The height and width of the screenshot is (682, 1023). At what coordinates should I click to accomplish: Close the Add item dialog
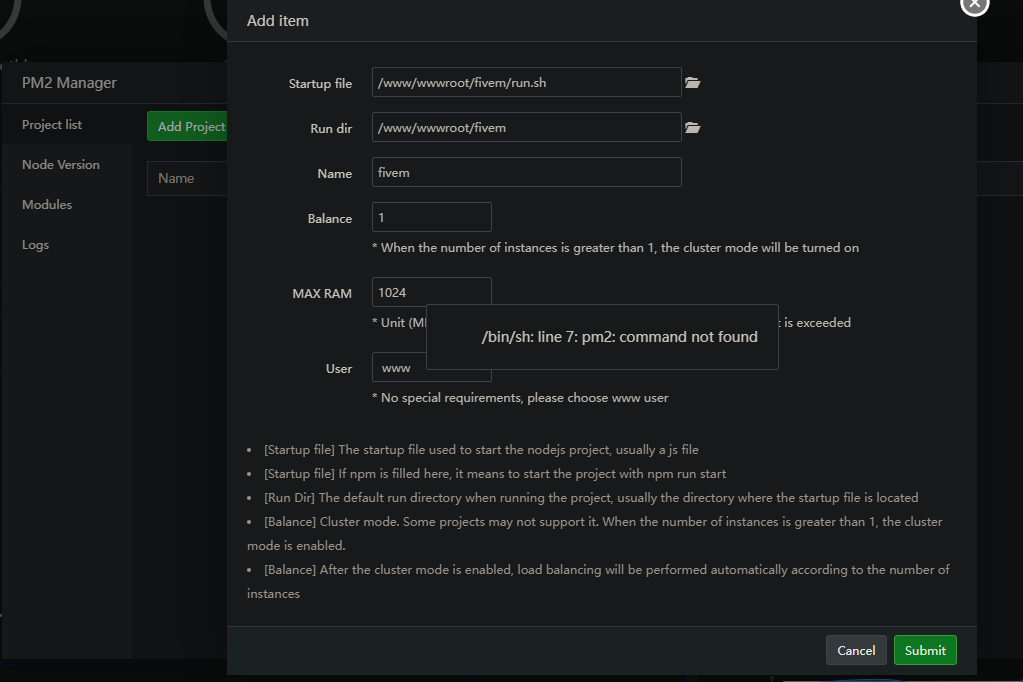[973, 4]
